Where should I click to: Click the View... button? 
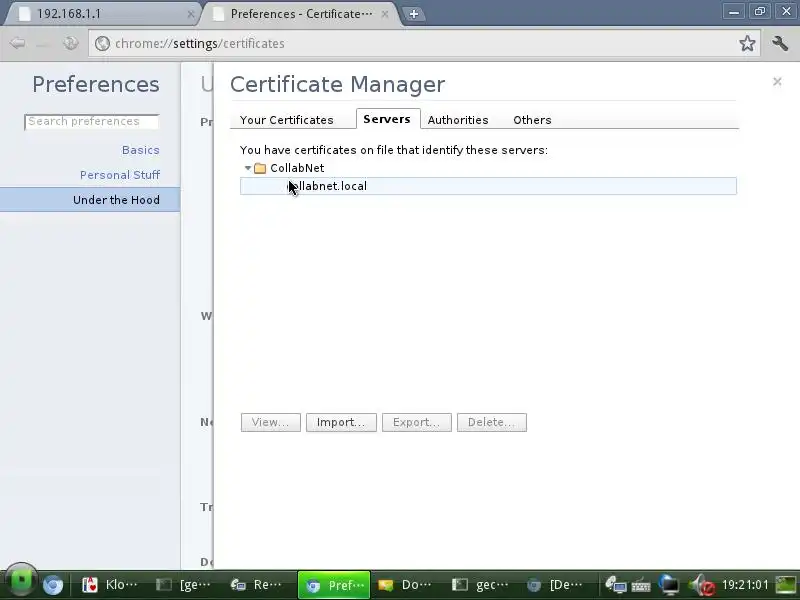click(271, 422)
